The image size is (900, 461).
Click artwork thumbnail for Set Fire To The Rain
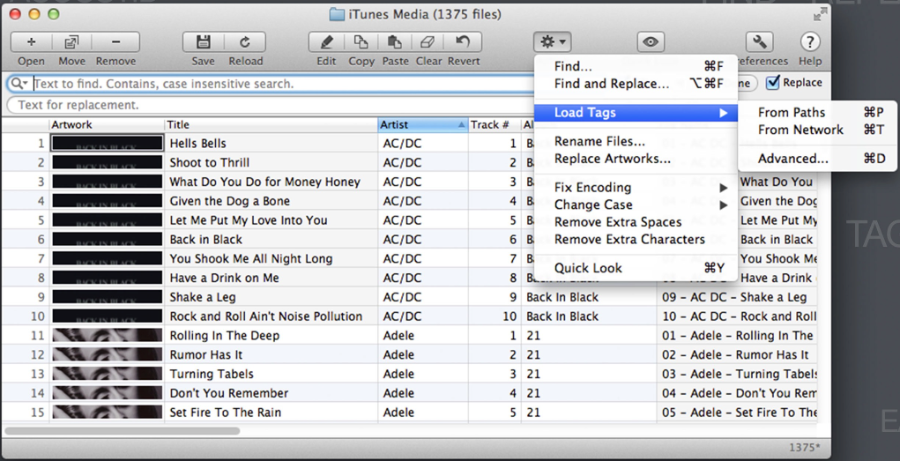click(x=107, y=412)
